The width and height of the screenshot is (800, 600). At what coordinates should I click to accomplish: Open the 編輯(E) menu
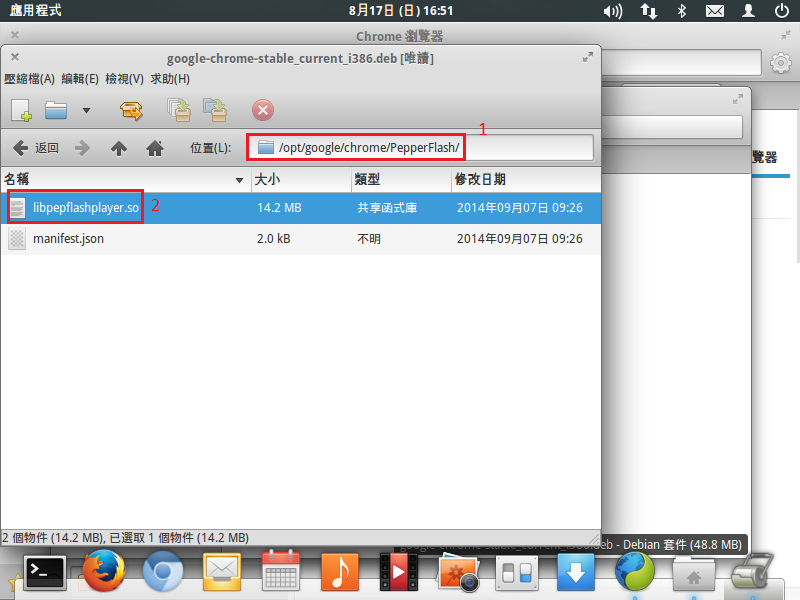(80, 79)
